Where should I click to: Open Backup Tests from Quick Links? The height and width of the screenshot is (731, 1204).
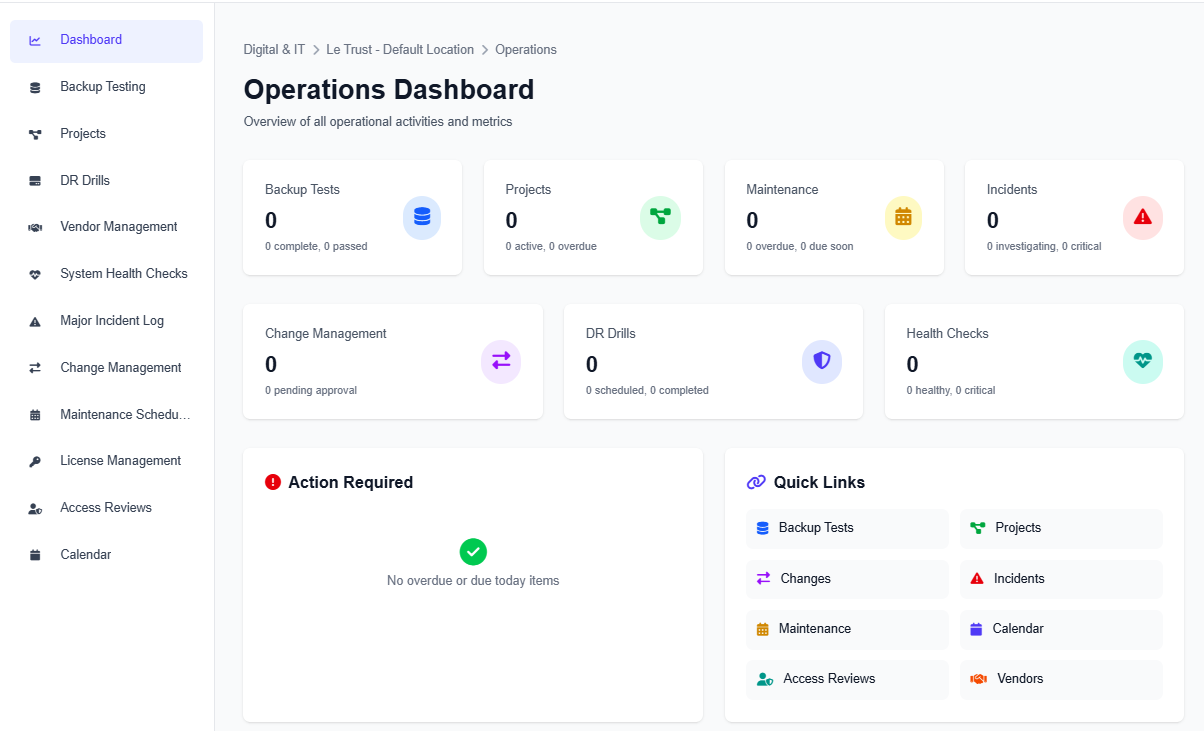846,528
